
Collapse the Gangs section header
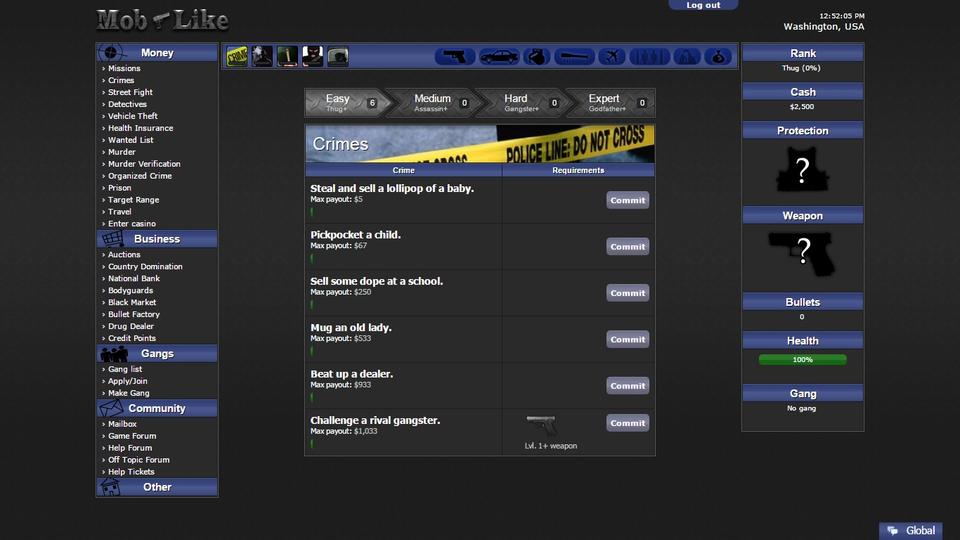pos(157,353)
